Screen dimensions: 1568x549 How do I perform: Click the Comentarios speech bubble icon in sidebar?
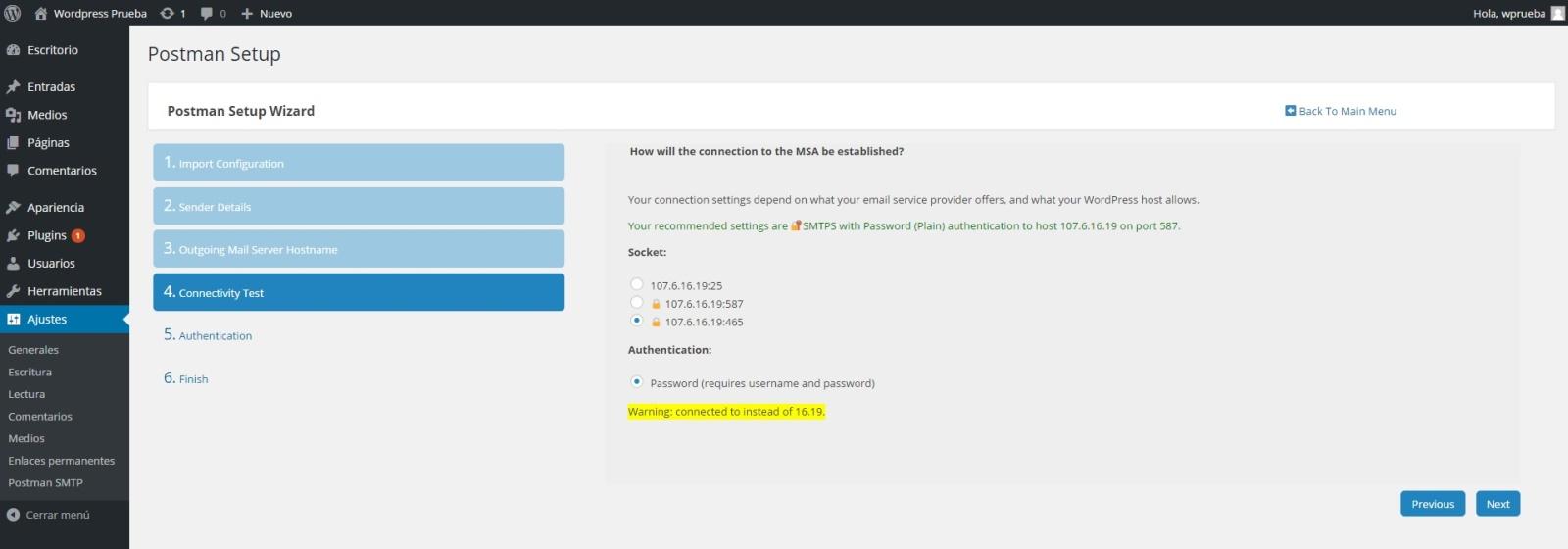[13, 170]
